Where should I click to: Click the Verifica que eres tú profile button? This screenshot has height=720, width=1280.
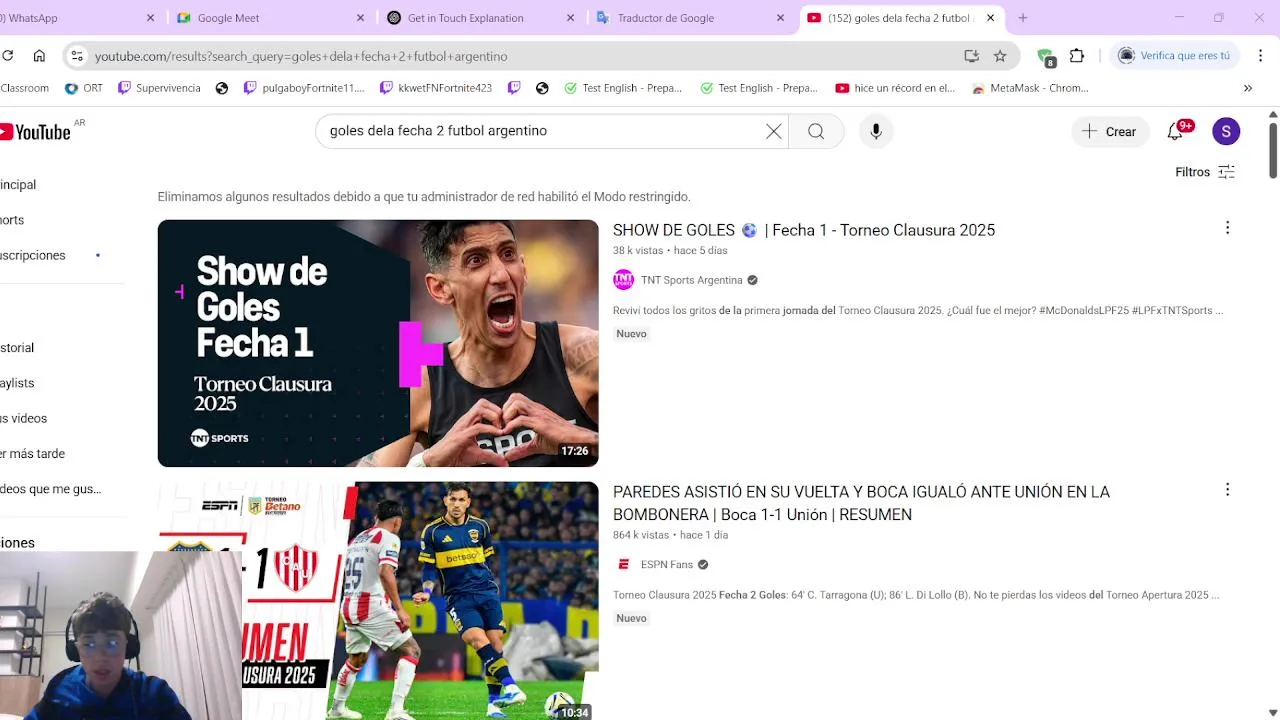pyautogui.click(x=1175, y=56)
